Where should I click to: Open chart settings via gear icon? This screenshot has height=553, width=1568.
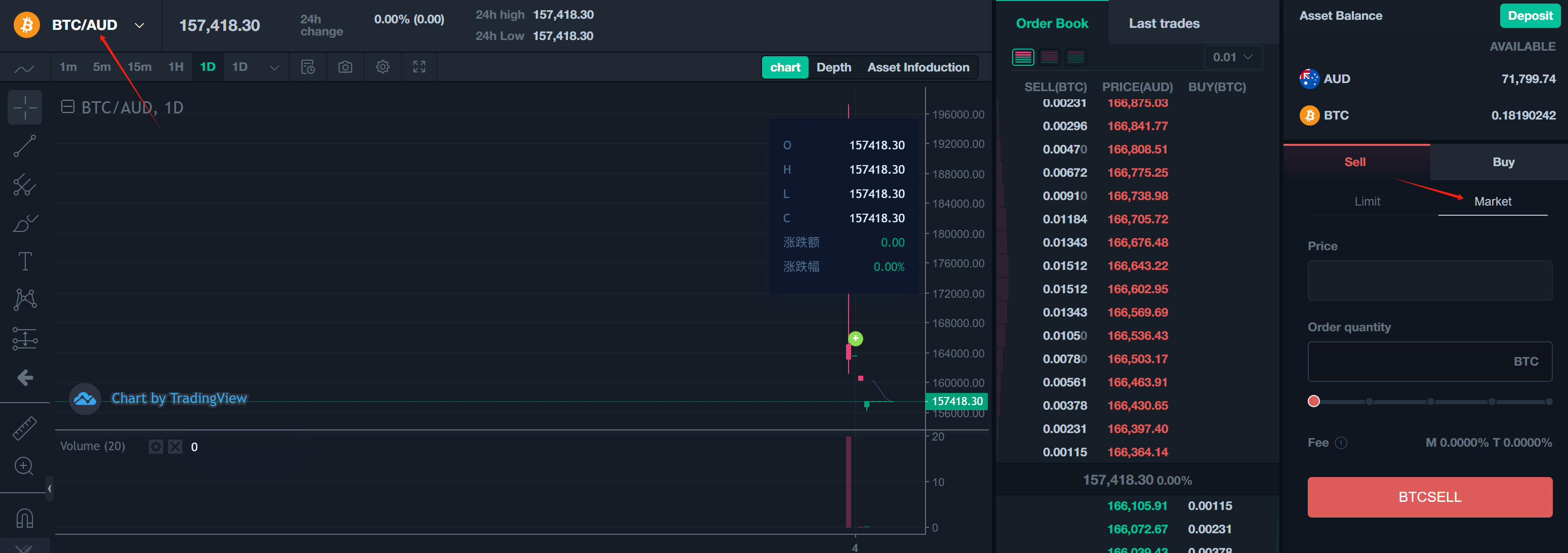click(x=382, y=67)
